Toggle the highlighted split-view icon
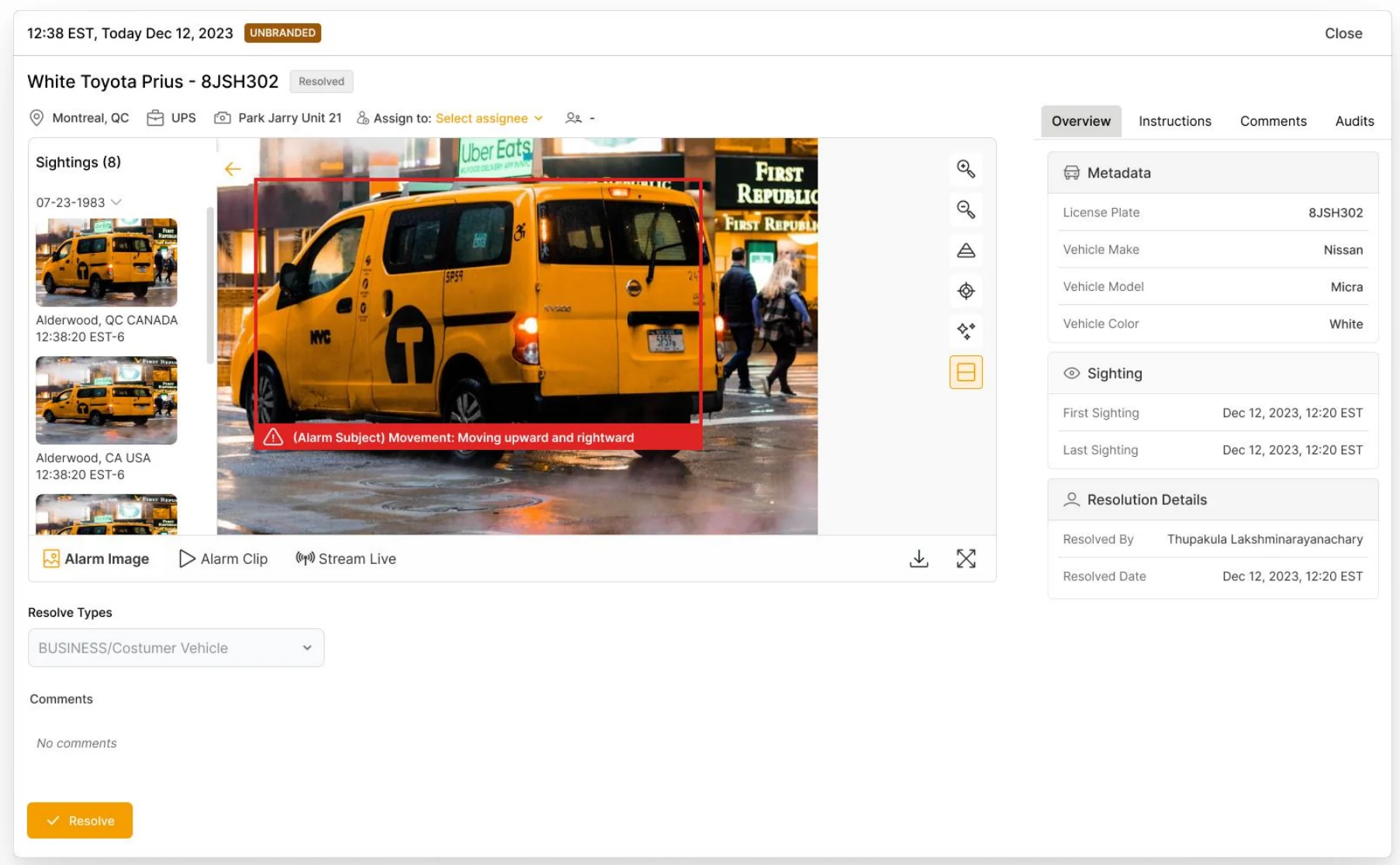1400x865 pixels. coord(966,372)
